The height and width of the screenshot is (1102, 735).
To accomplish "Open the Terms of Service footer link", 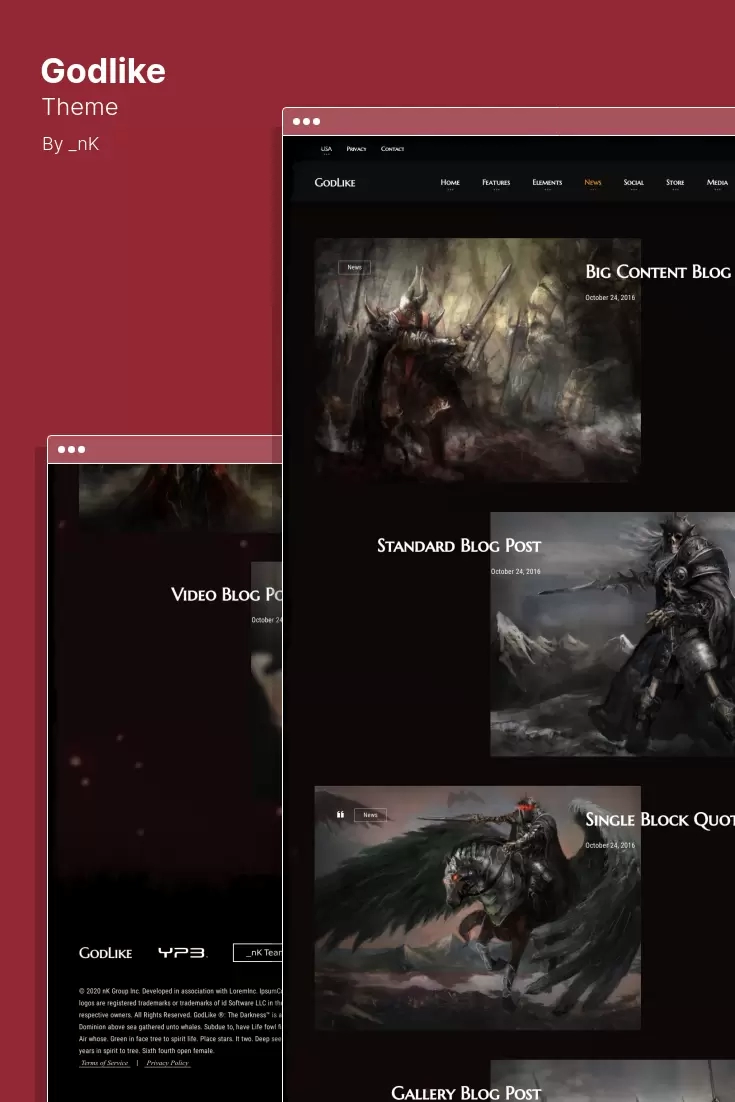I will 105,1063.
